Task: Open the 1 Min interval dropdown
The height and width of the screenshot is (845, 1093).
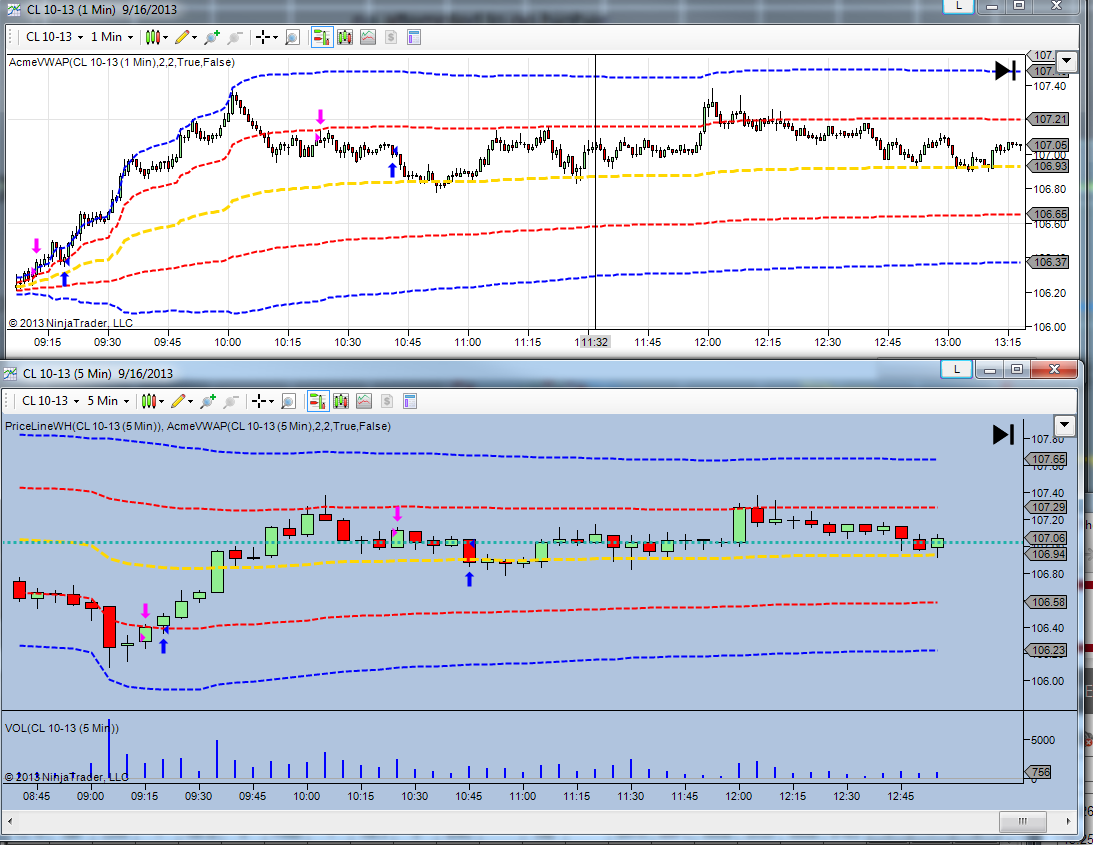Action: 112,37
